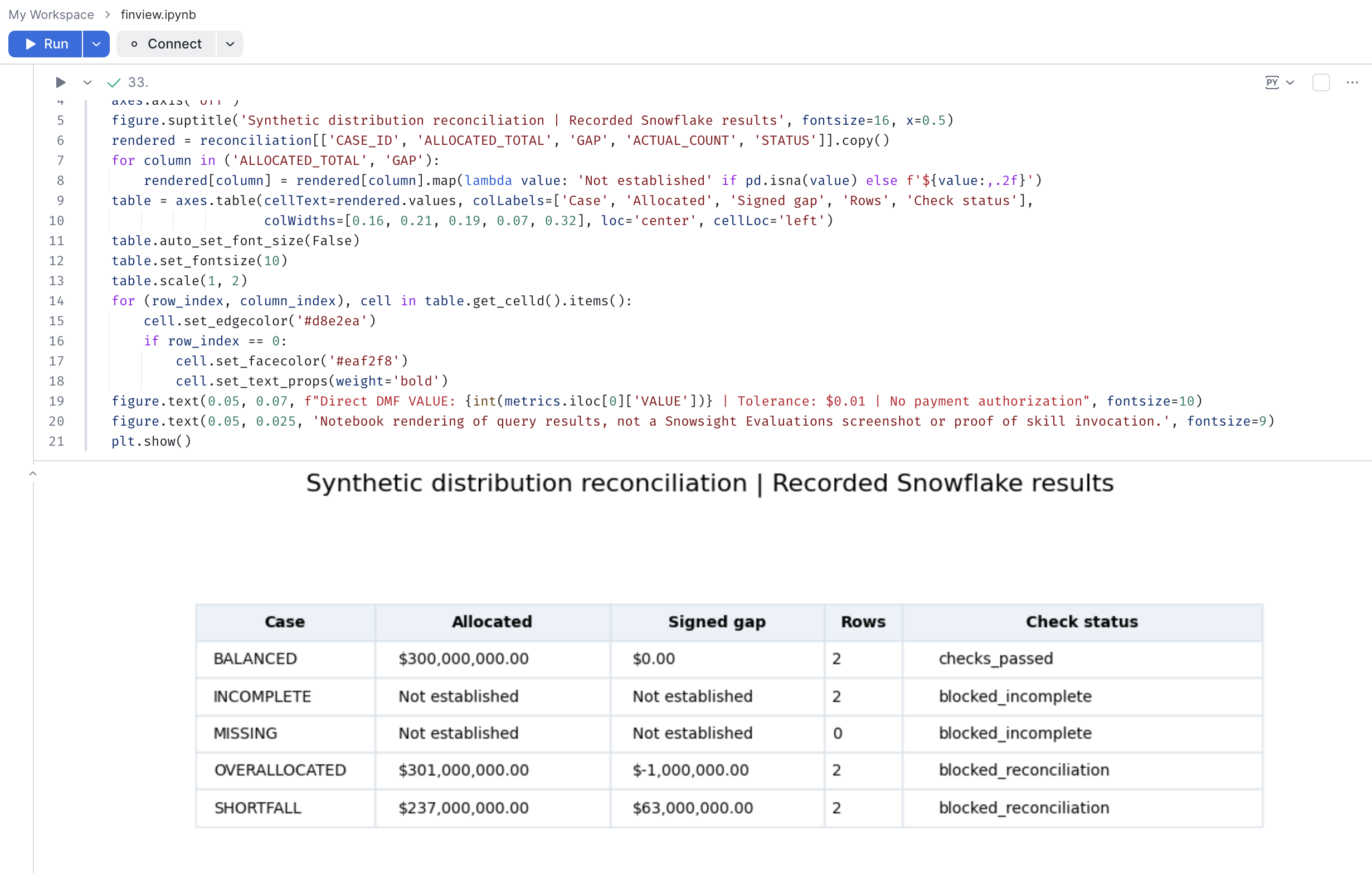Click the '$301,000,000.00' allocated value
The height and width of the screenshot is (873, 1372).
click(x=464, y=770)
